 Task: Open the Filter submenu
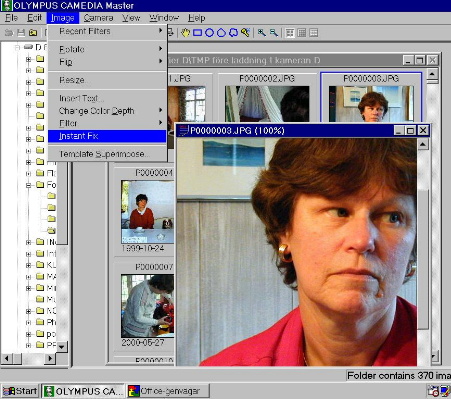pyautogui.click(x=107, y=123)
